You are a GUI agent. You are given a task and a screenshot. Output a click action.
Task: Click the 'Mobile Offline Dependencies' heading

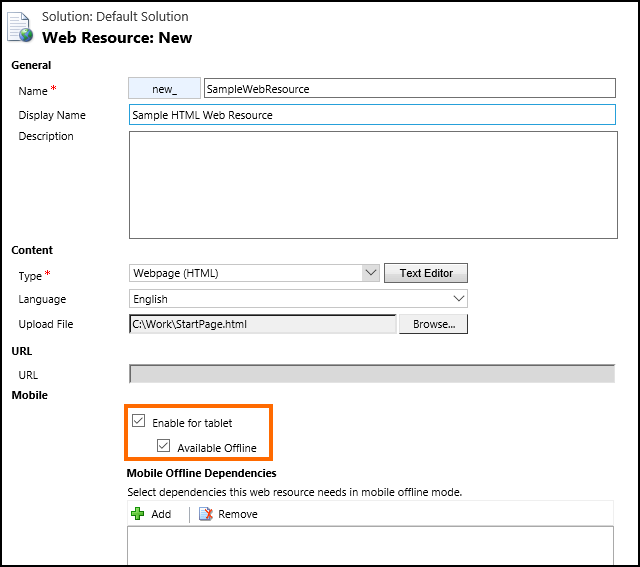(x=201, y=473)
